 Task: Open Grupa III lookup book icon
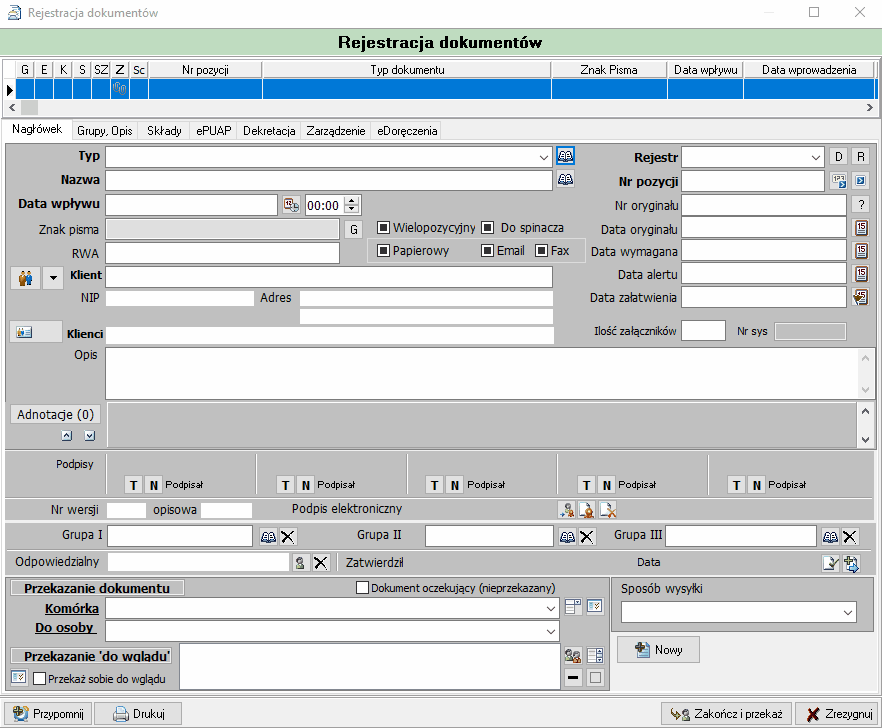click(830, 537)
